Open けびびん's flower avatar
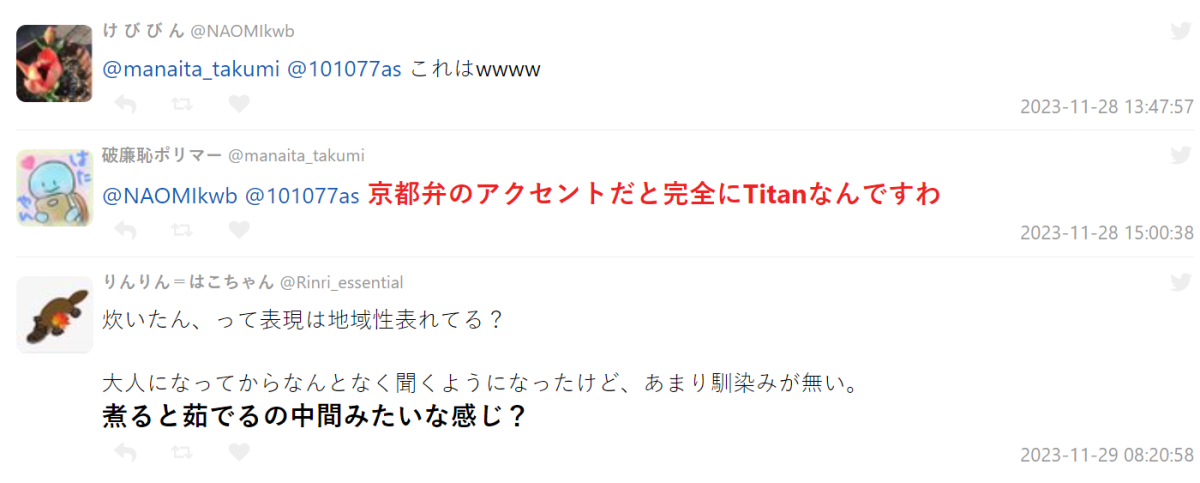1200x483 pixels. pos(55,63)
